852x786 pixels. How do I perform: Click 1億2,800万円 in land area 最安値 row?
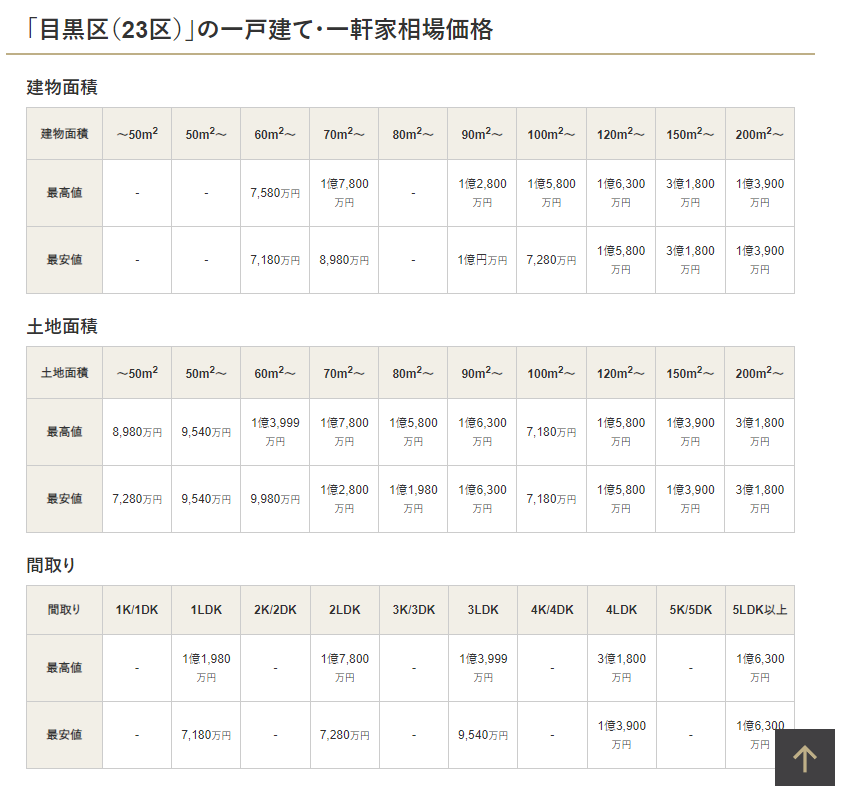(x=344, y=499)
